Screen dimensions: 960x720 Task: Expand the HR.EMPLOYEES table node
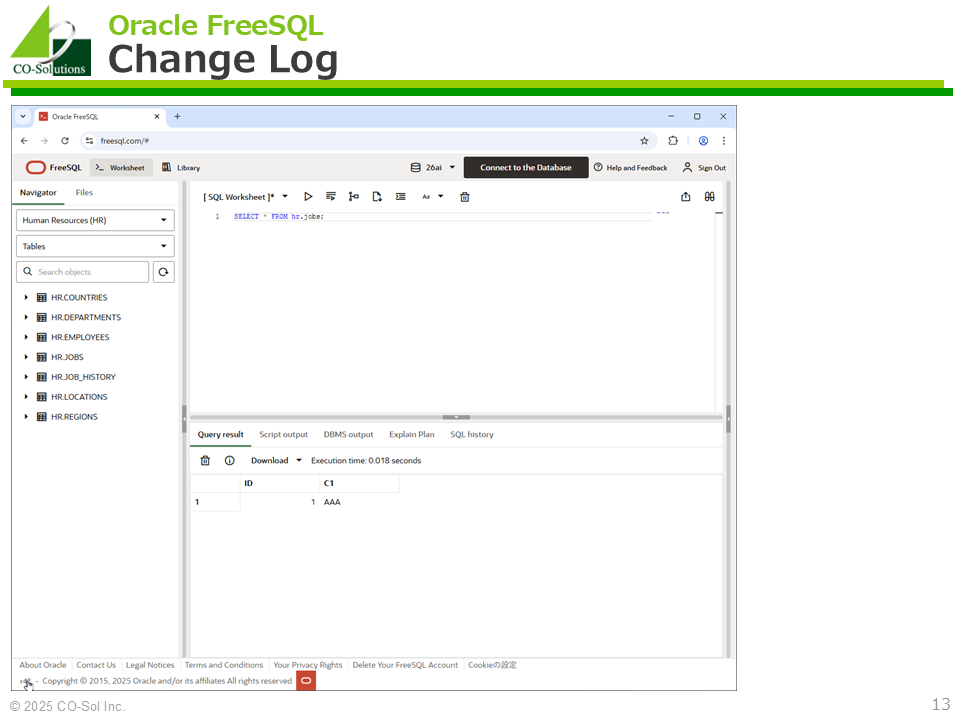tap(27, 337)
